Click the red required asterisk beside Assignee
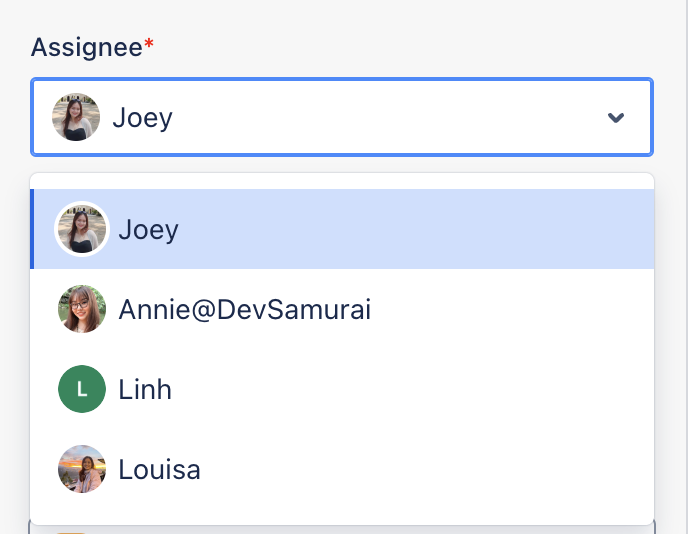688x534 pixels. pyautogui.click(x=149, y=43)
